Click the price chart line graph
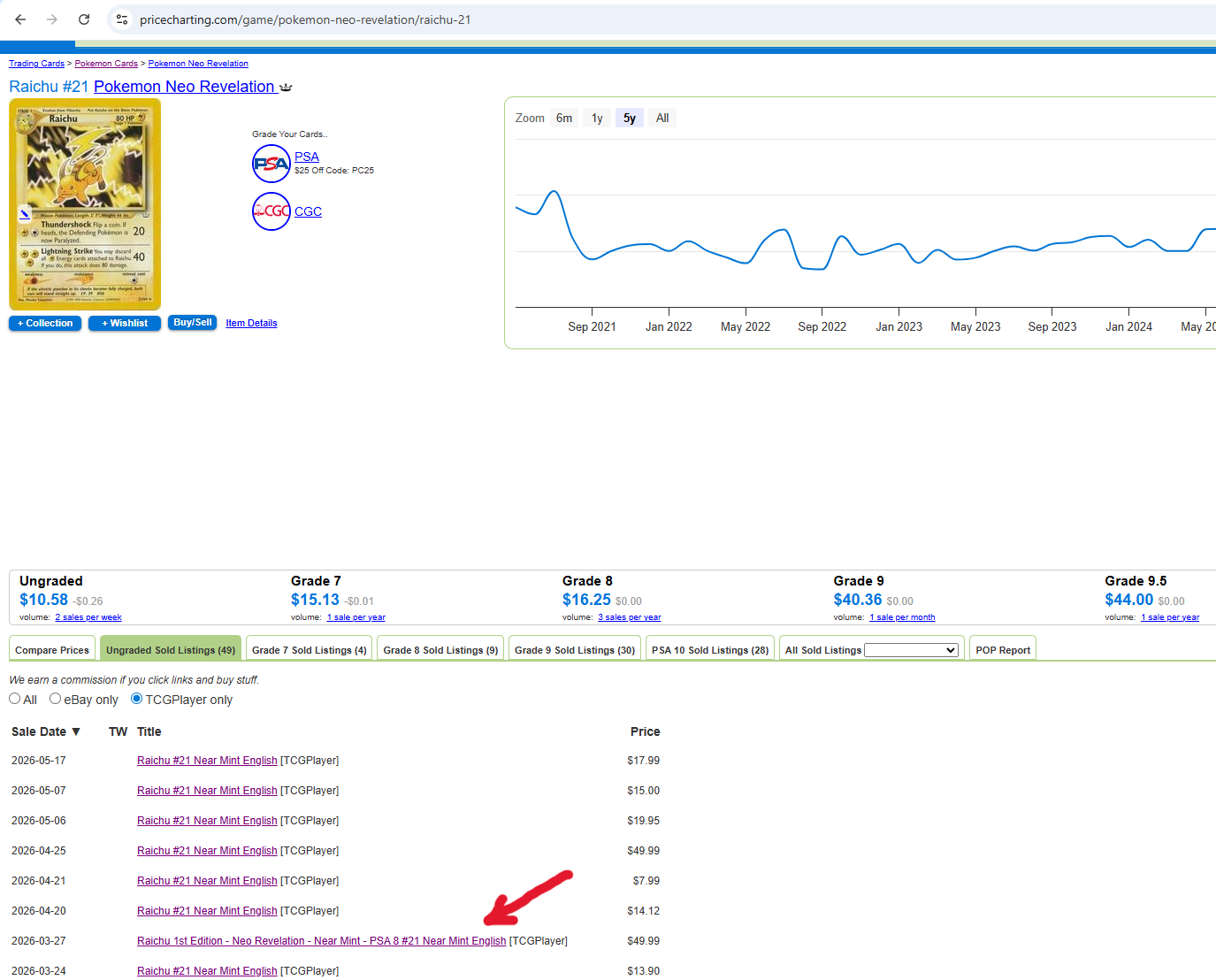 click(x=866, y=230)
